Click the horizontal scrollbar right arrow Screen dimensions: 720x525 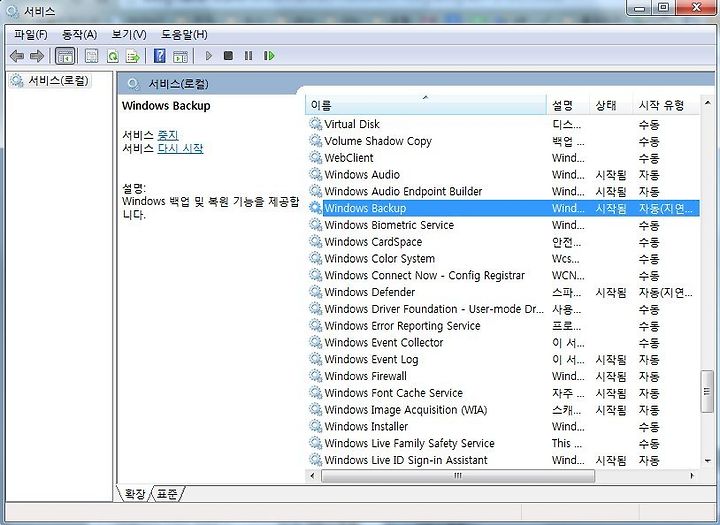click(x=692, y=476)
